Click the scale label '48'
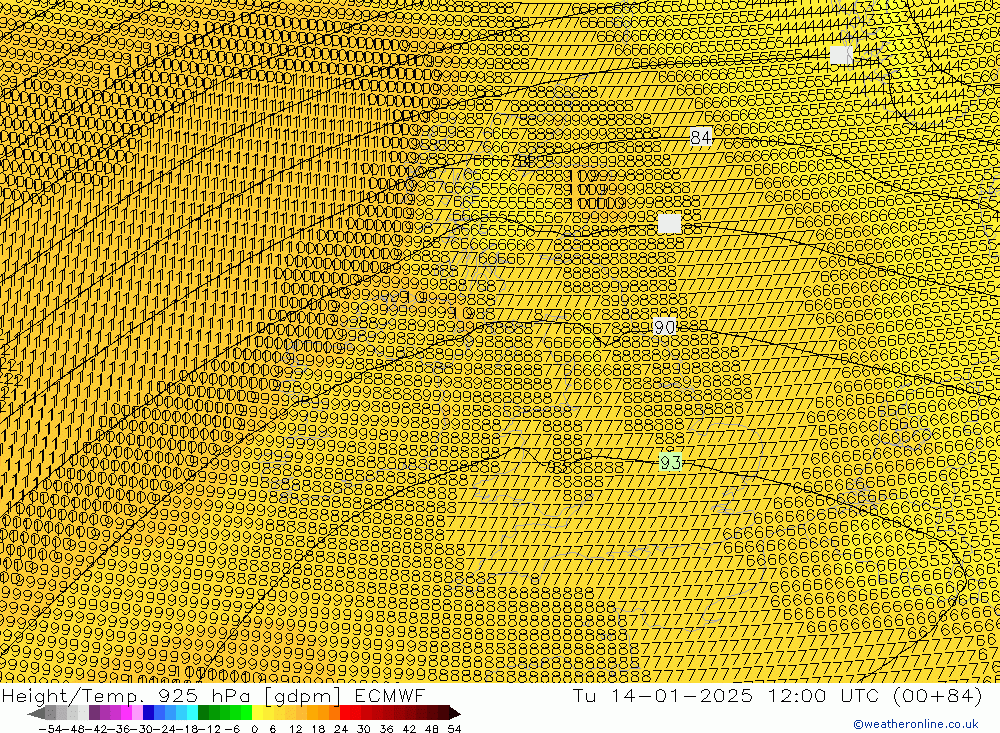This screenshot has height=733, width=1000. point(432,729)
